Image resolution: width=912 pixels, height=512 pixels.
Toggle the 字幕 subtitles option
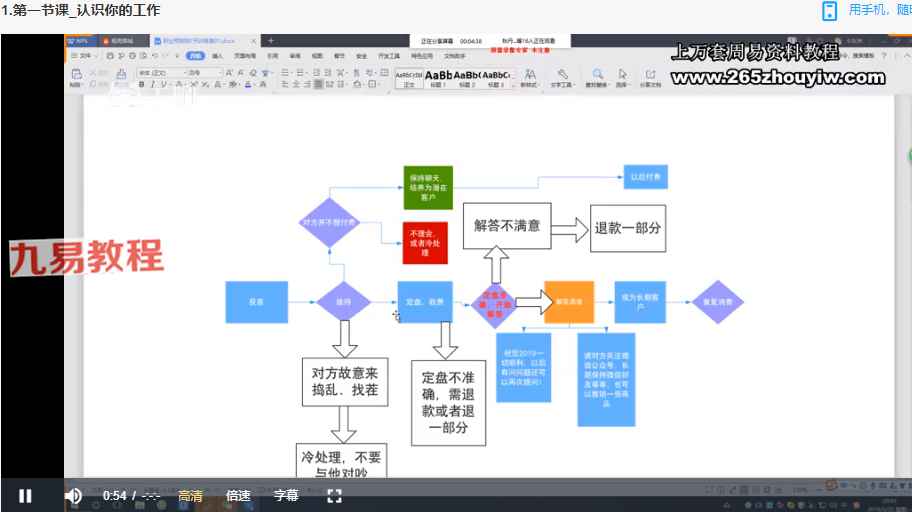(x=286, y=495)
